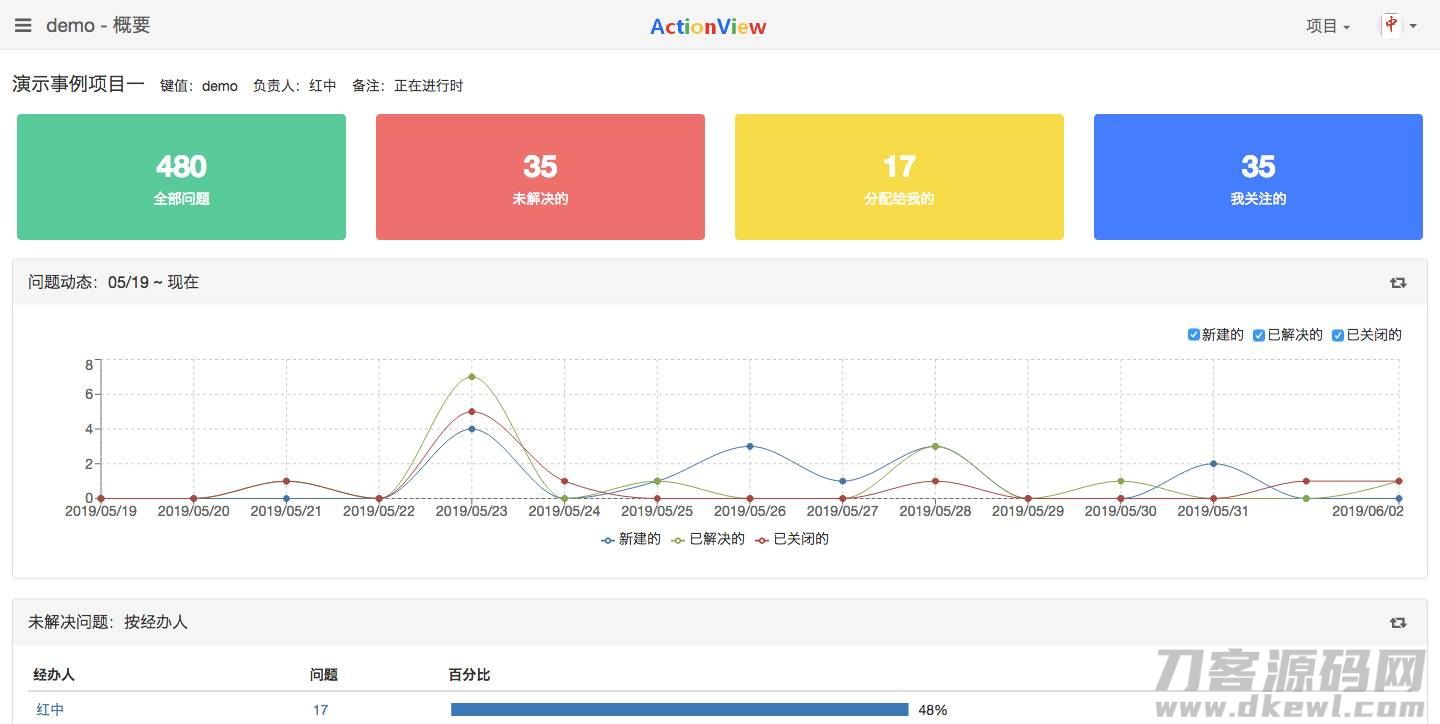Open assignee link 红中 in table
This screenshot has width=1440, height=724.
coord(50,710)
